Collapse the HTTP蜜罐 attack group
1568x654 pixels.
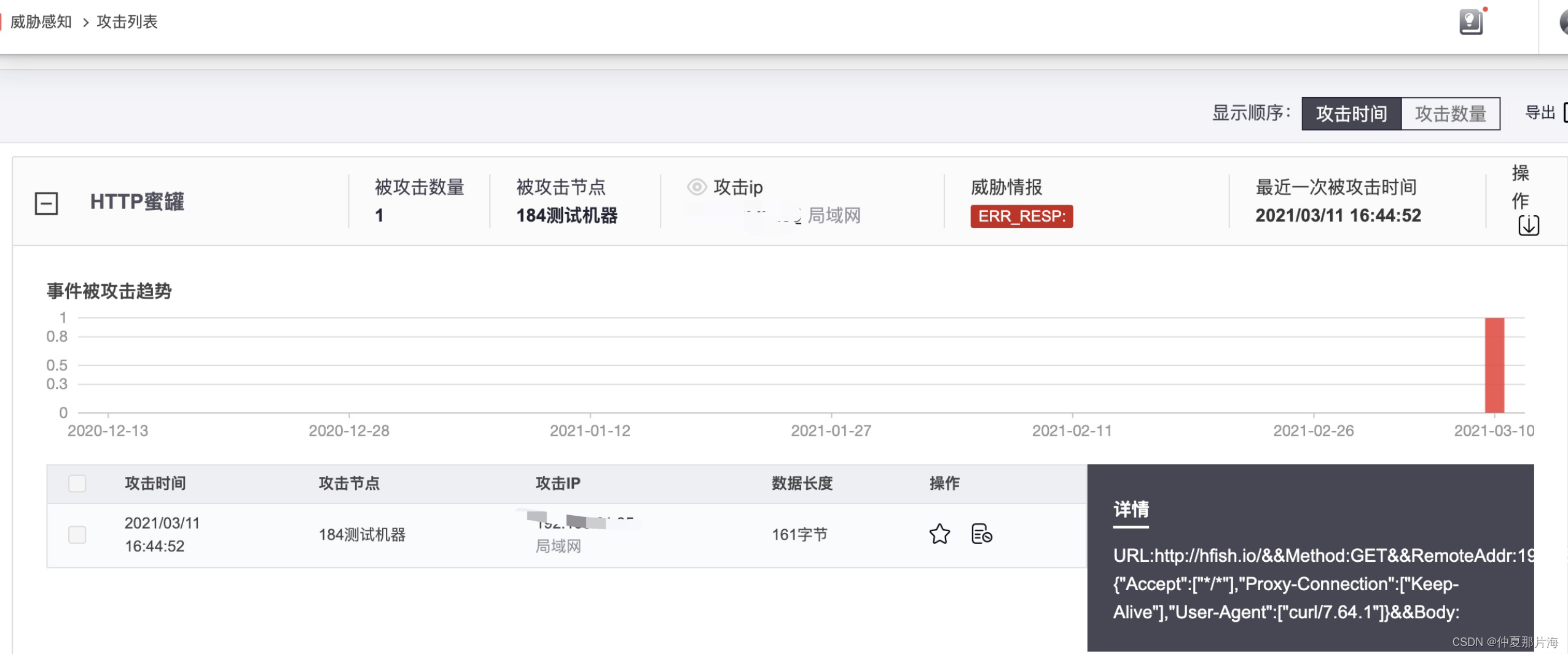coord(46,203)
